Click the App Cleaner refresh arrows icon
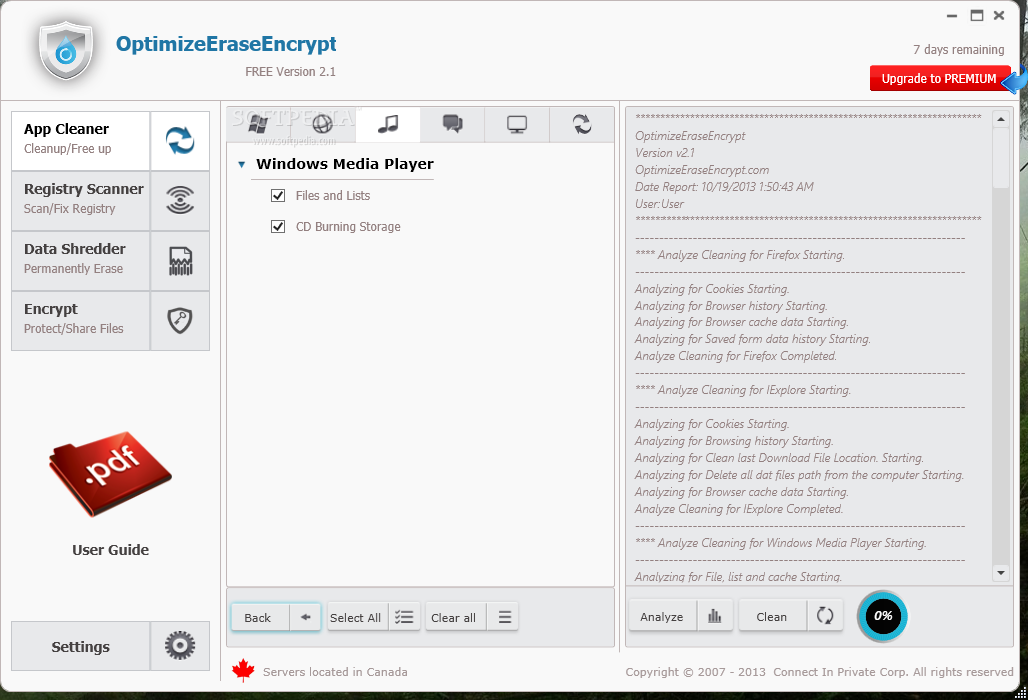The width and height of the screenshot is (1028, 700). (180, 140)
